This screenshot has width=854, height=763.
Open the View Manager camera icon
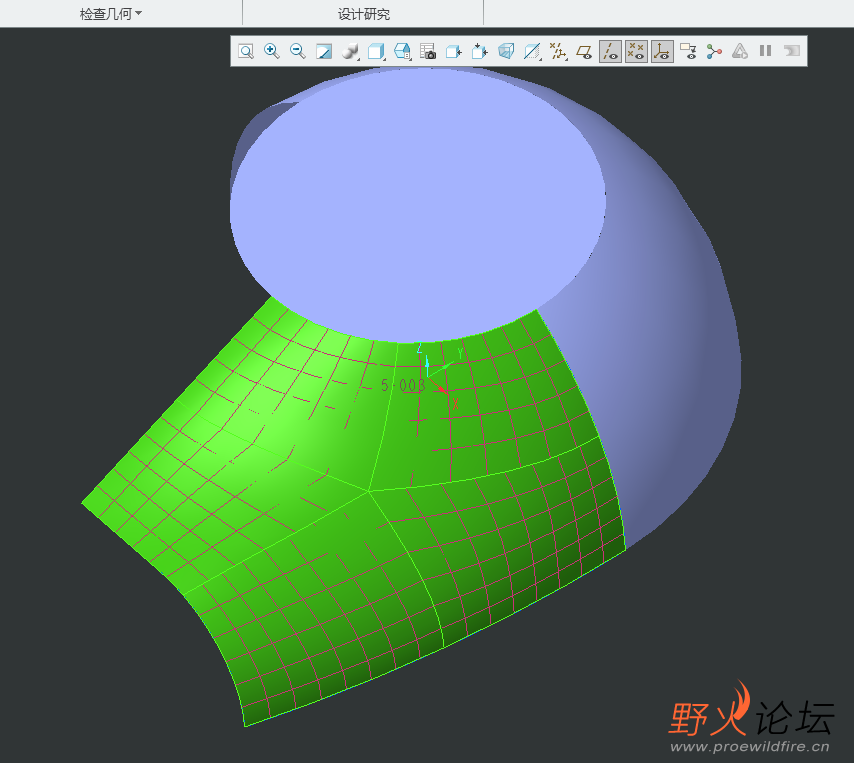click(x=428, y=52)
